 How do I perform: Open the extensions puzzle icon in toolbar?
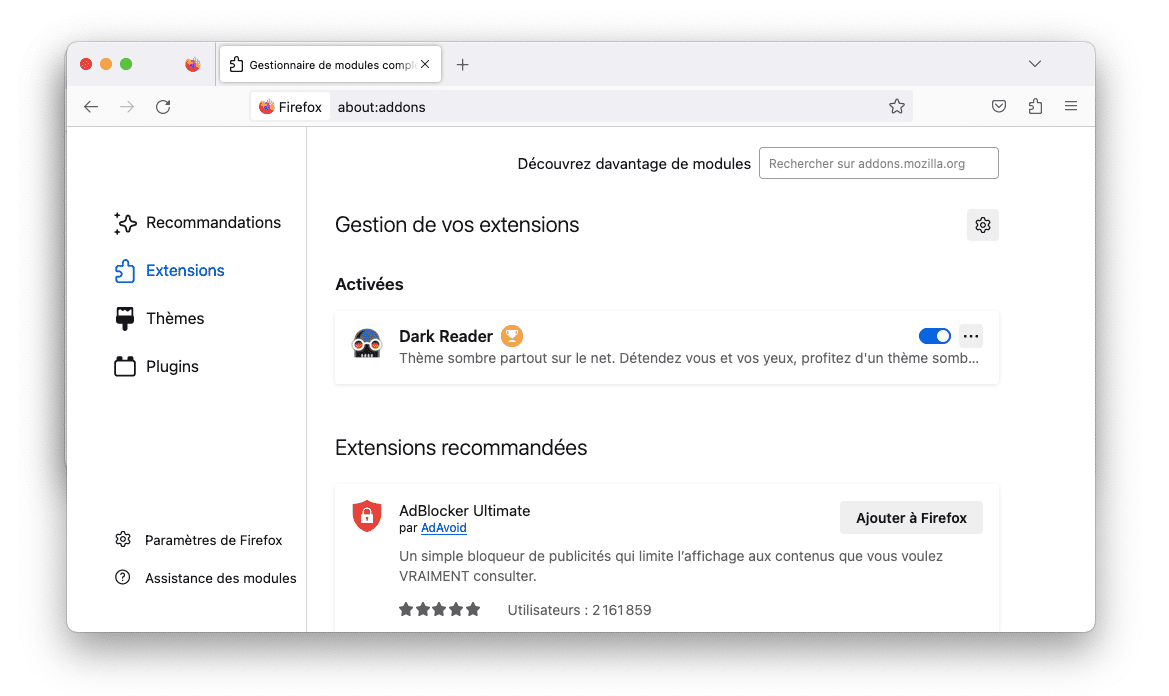click(1035, 107)
